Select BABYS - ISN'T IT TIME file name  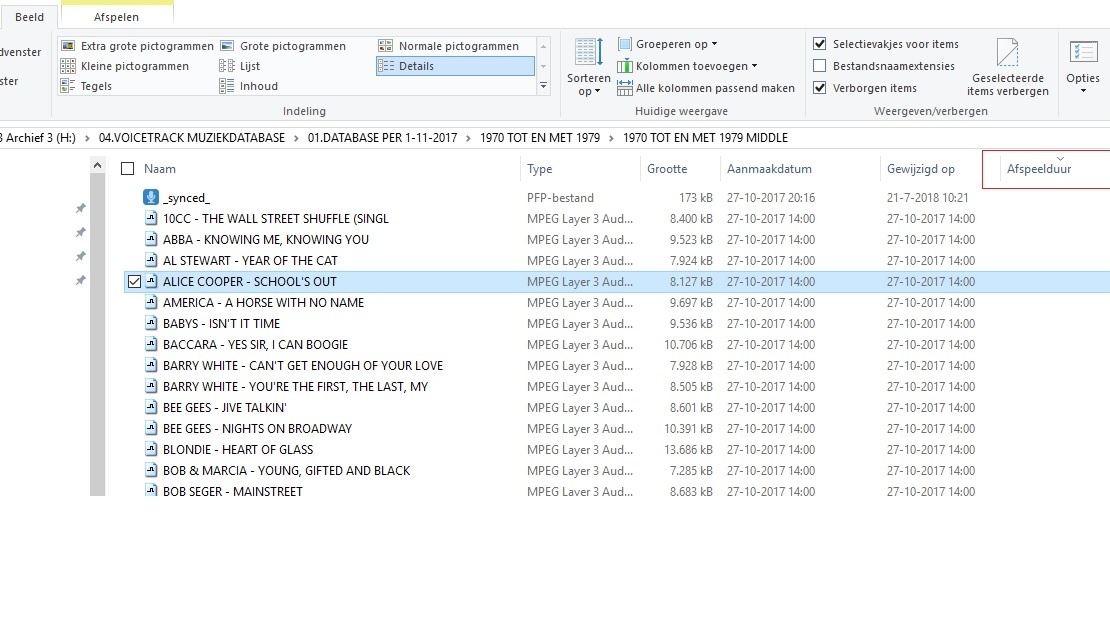pyautogui.click(x=222, y=323)
